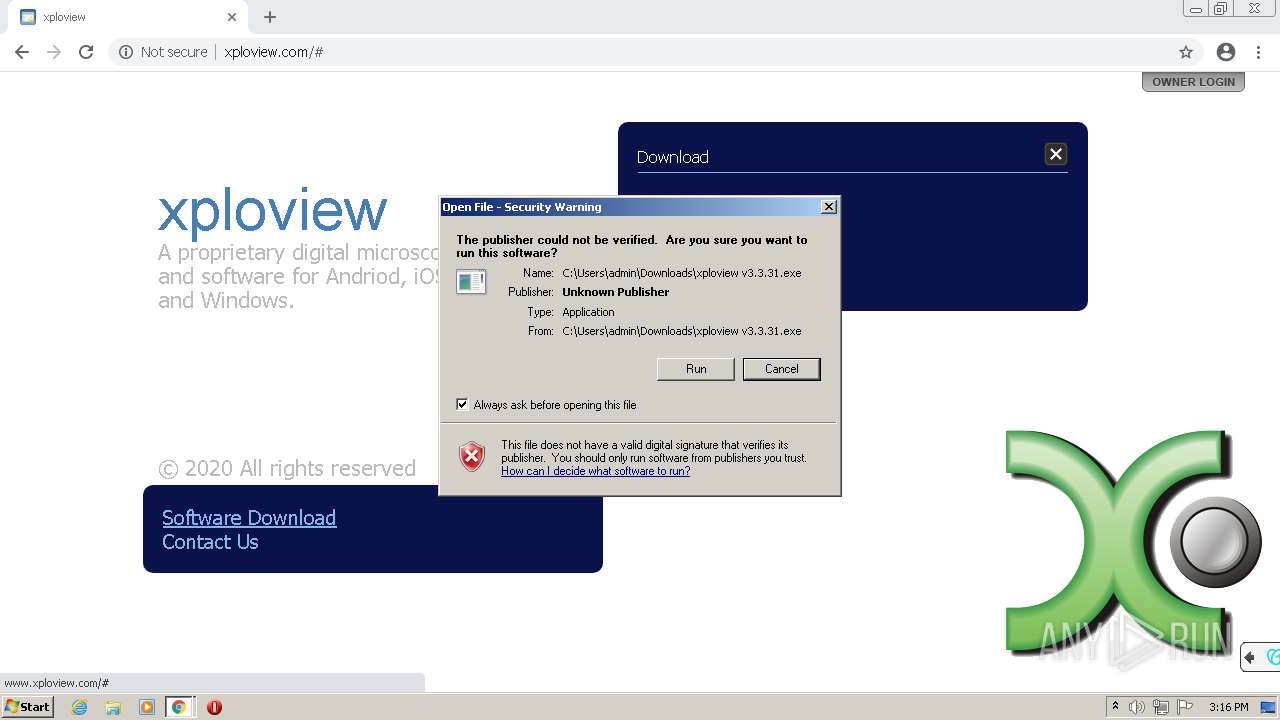The image size is (1280, 720).
Task: Expand side panel arrow at right edge
Action: coord(1249,657)
